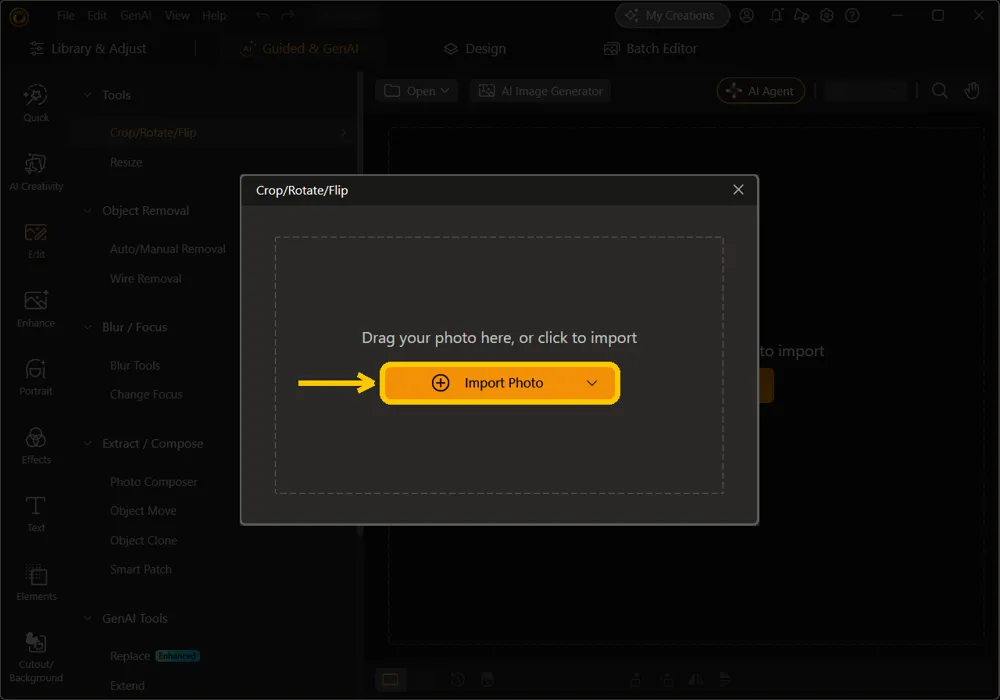Select Photo Composer

(154, 482)
